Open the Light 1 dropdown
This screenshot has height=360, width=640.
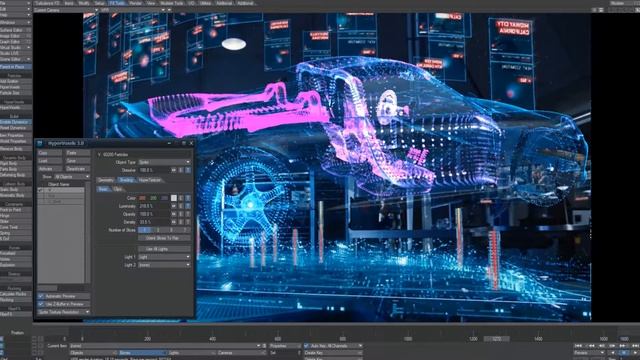pyautogui.click(x=164, y=257)
